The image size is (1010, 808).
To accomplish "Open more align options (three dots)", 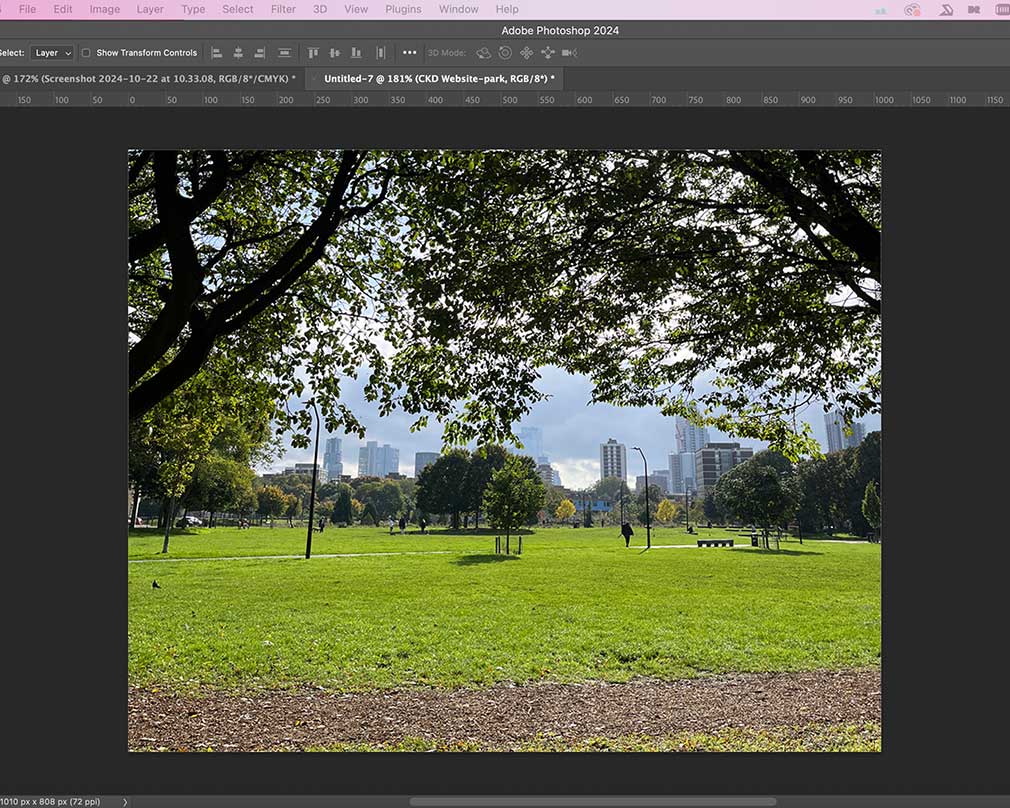I will tap(409, 53).
